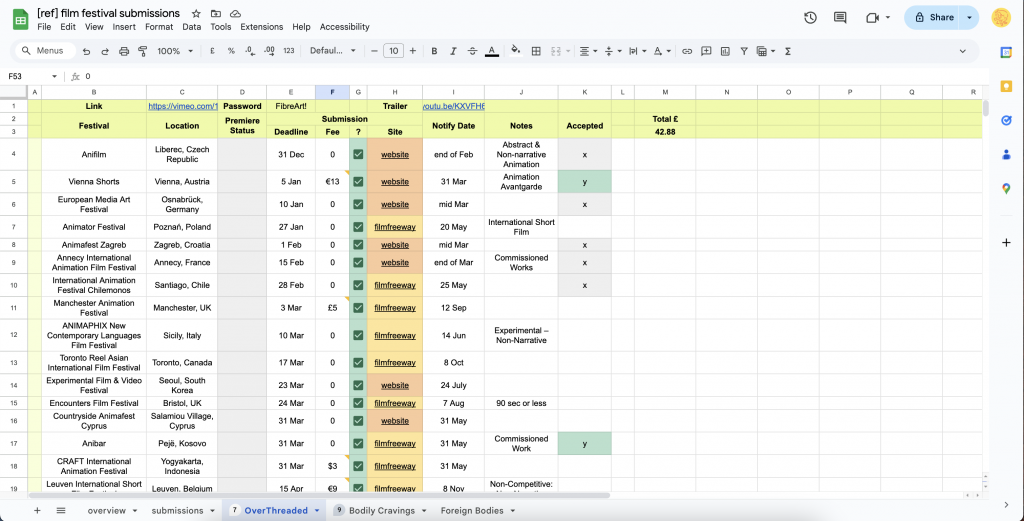Format as currency with £ icon
The image size is (1024, 521).
coord(212,51)
